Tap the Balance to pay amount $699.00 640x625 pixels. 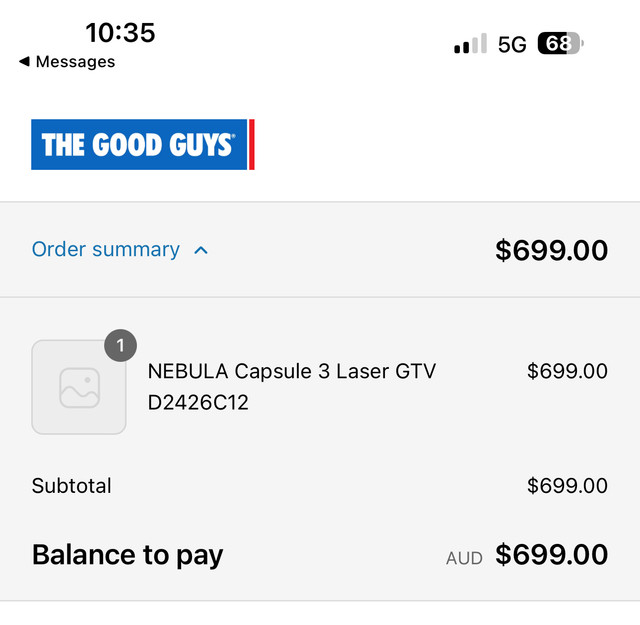[x=551, y=554]
